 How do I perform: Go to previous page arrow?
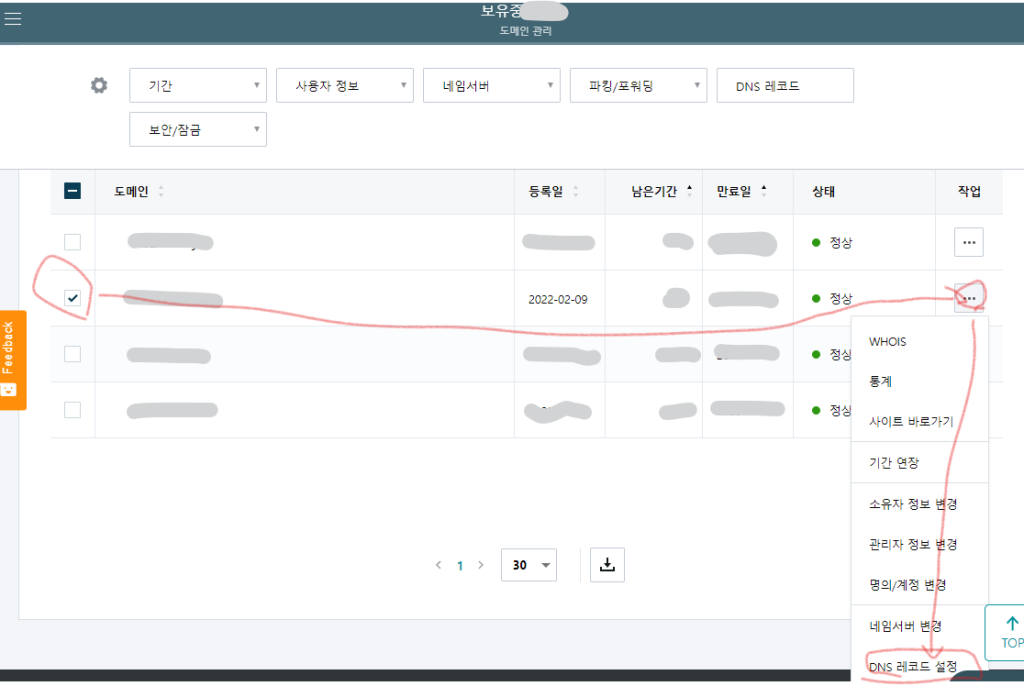(438, 565)
